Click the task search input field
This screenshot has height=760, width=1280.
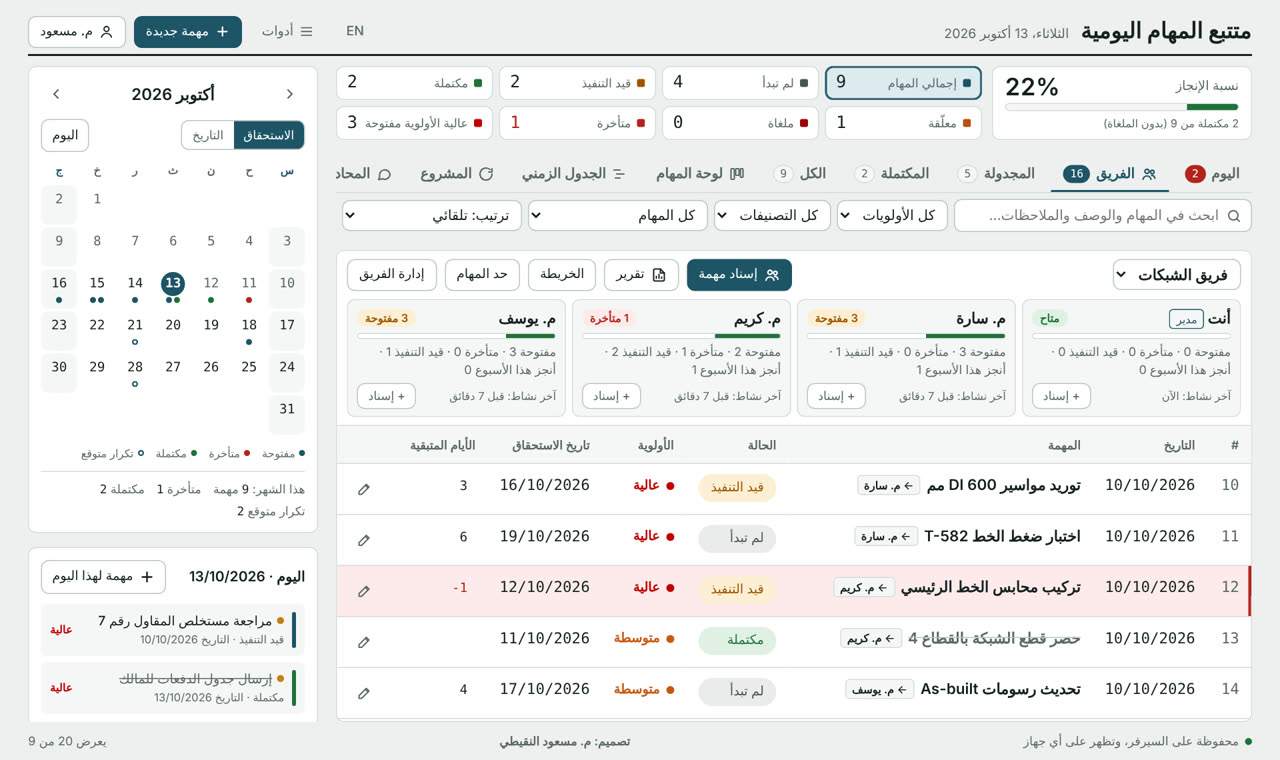coord(1102,216)
